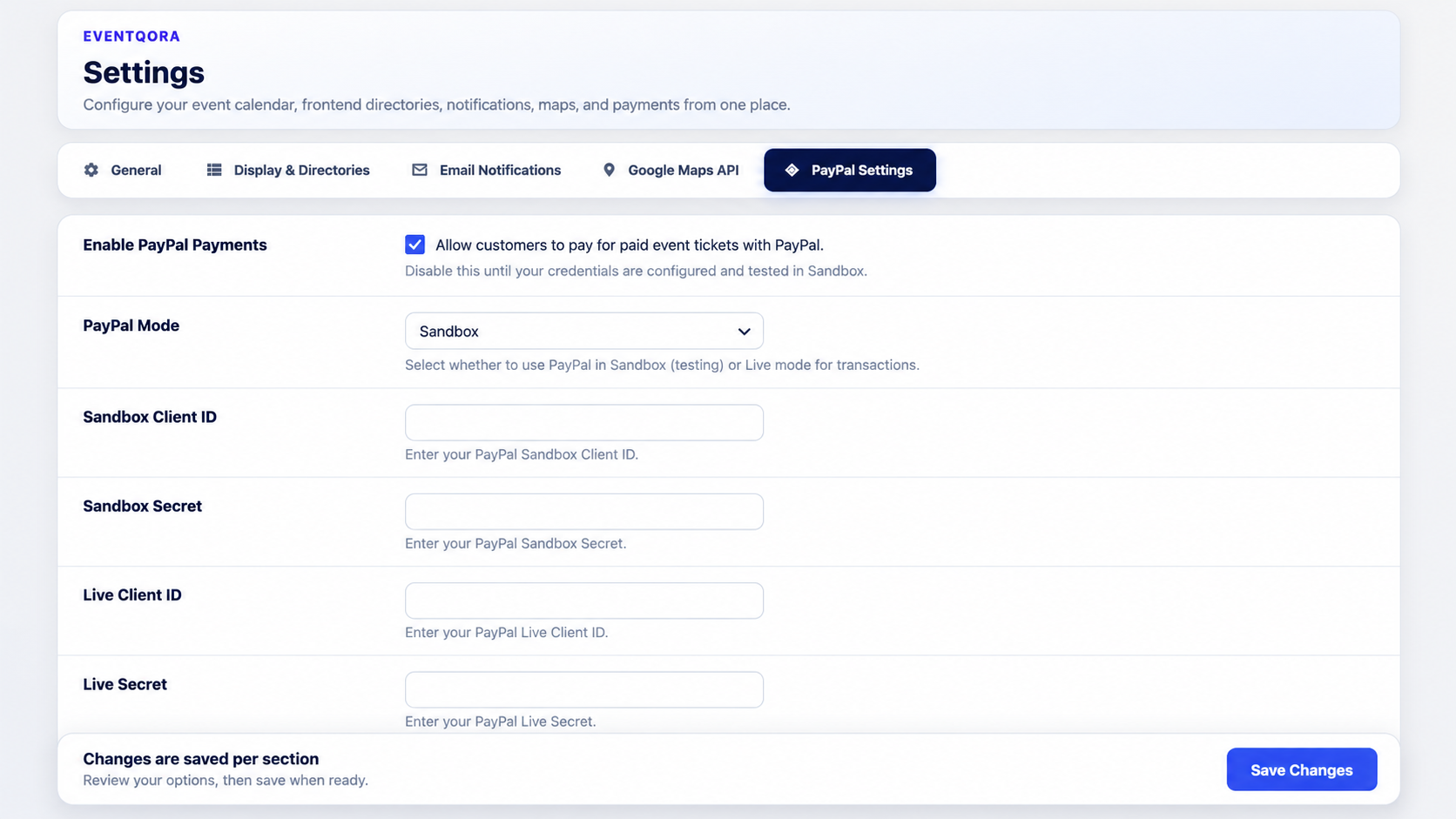Image resolution: width=1456 pixels, height=819 pixels.
Task: Switch to the General tab
Action: point(123,170)
